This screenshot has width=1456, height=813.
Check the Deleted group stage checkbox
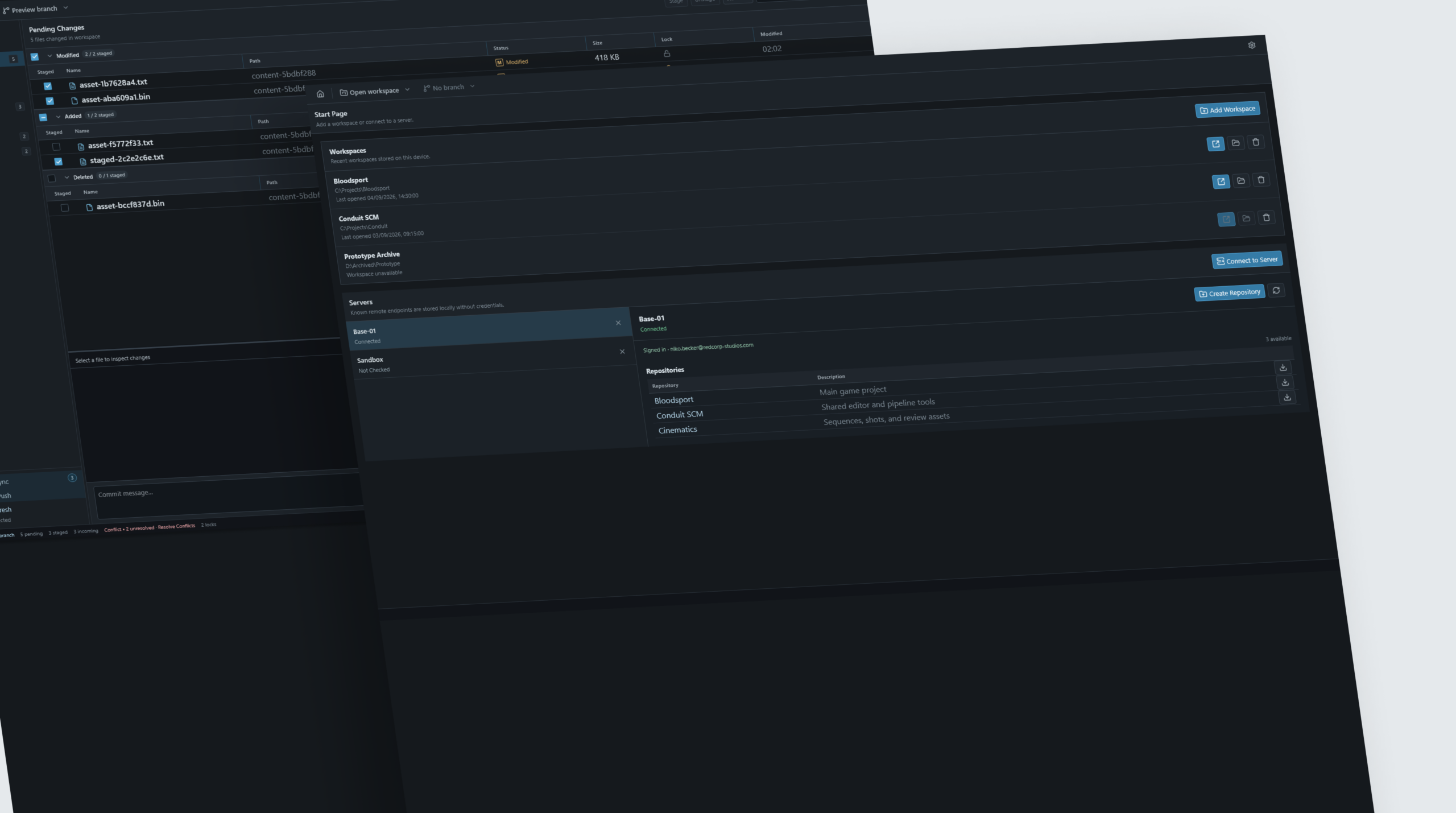[x=52, y=178]
